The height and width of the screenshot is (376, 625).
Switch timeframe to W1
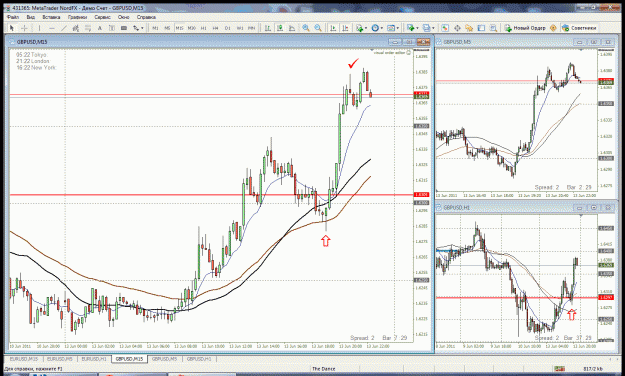pyautogui.click(x=240, y=28)
